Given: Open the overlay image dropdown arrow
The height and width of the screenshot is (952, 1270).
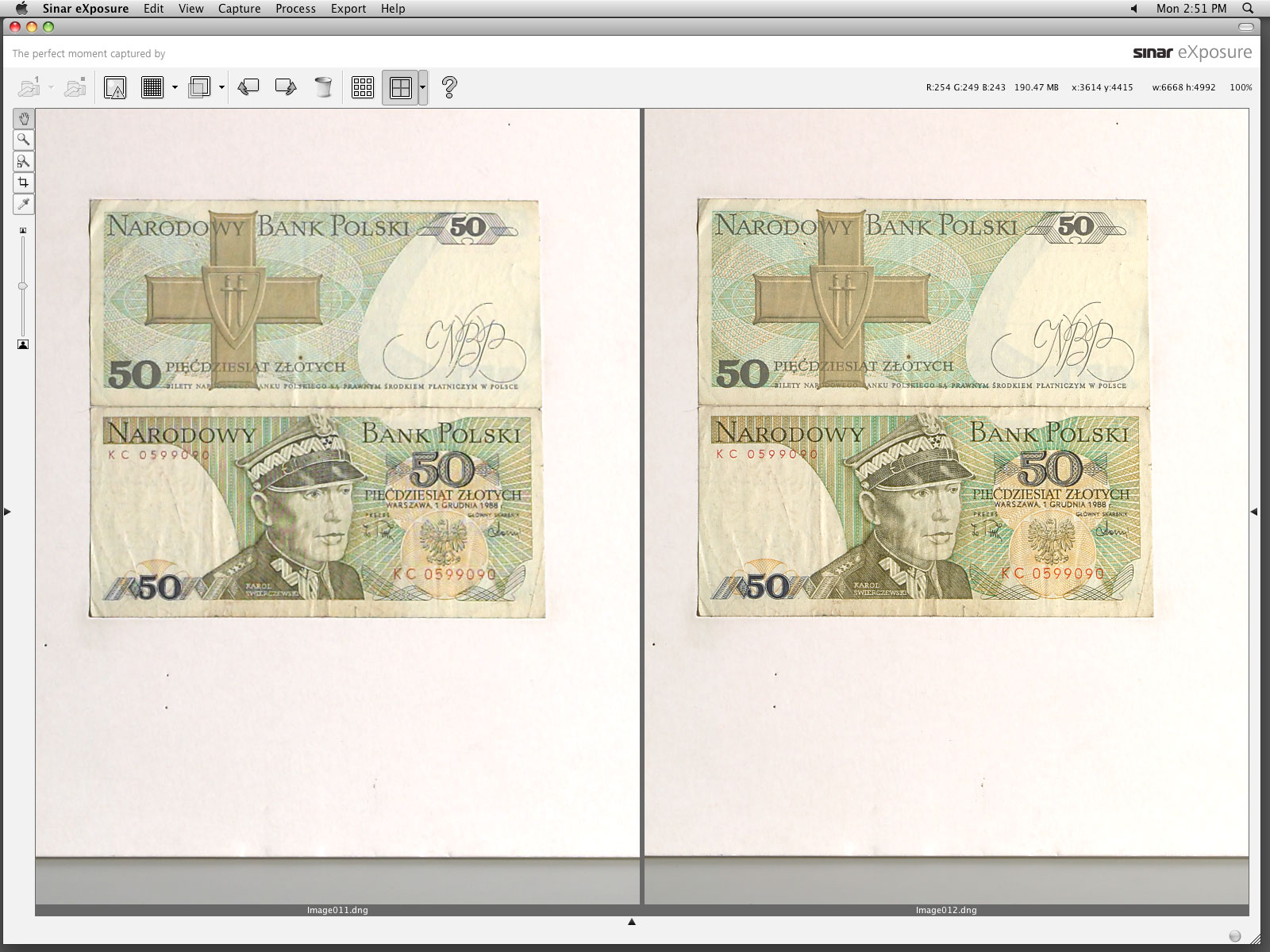Looking at the screenshot, I should click(221, 87).
